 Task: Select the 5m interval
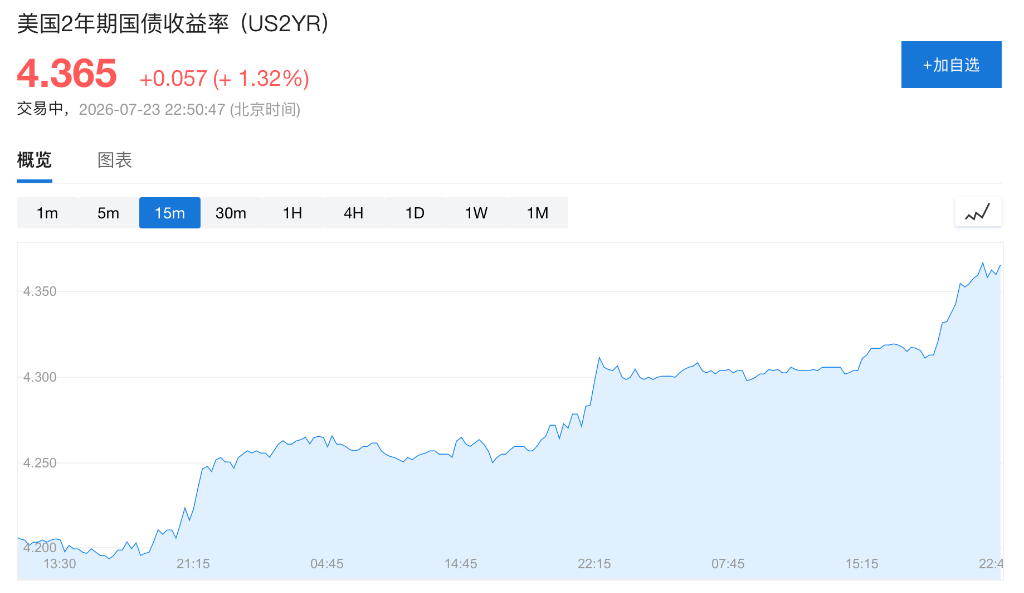tap(108, 213)
